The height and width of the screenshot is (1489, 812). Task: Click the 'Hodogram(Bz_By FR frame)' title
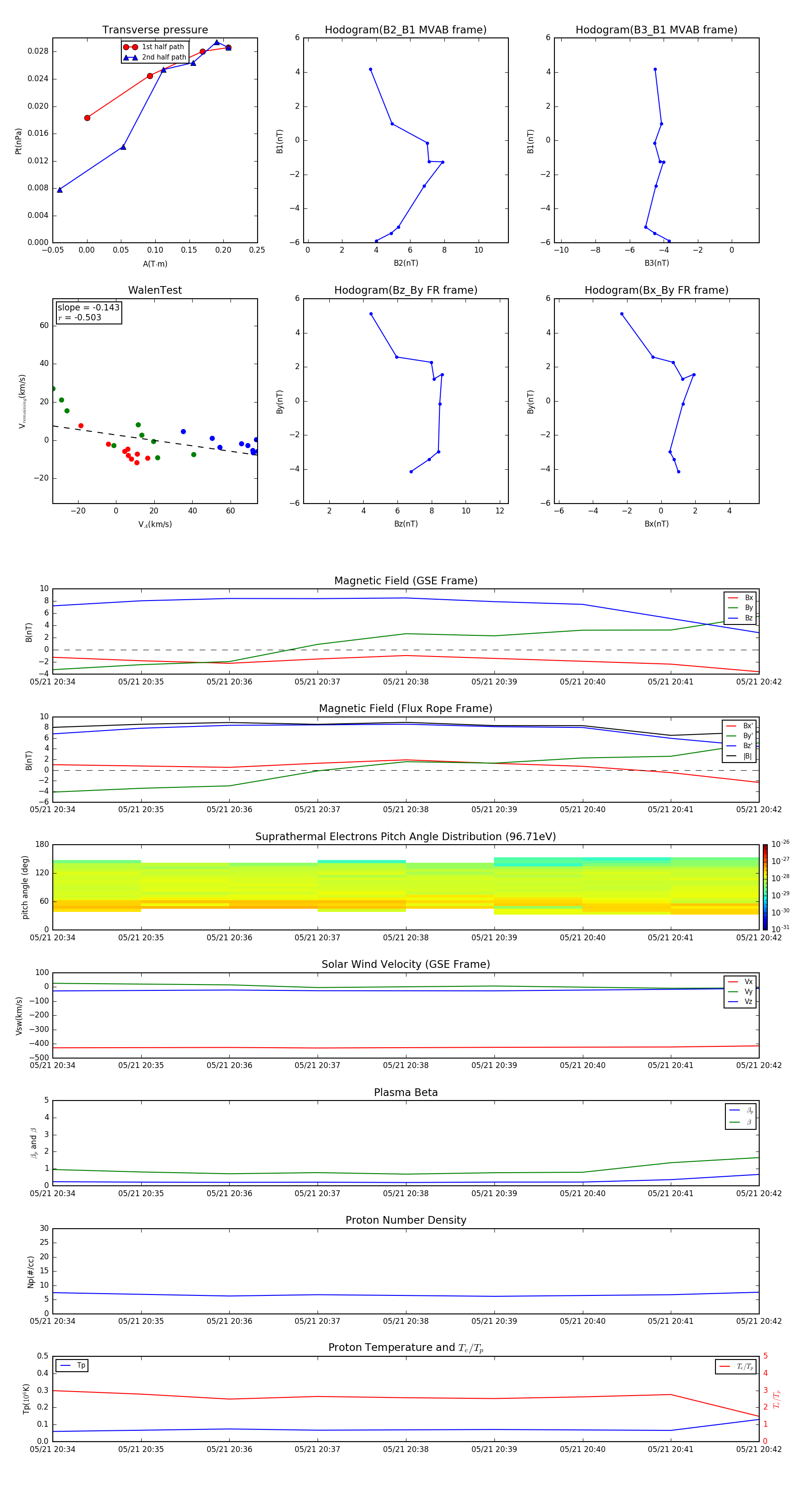coord(406,290)
